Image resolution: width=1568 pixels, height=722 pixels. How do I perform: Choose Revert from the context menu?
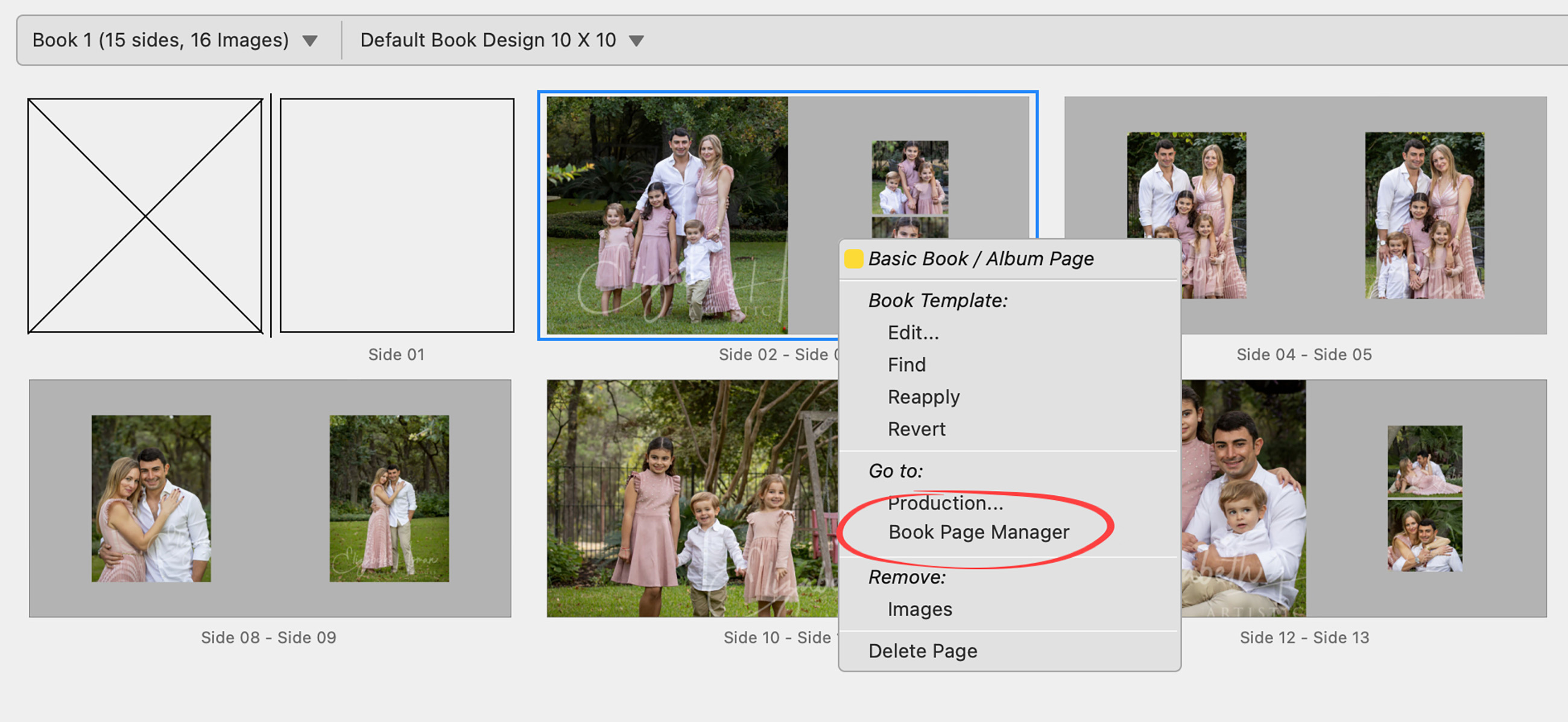[916, 429]
